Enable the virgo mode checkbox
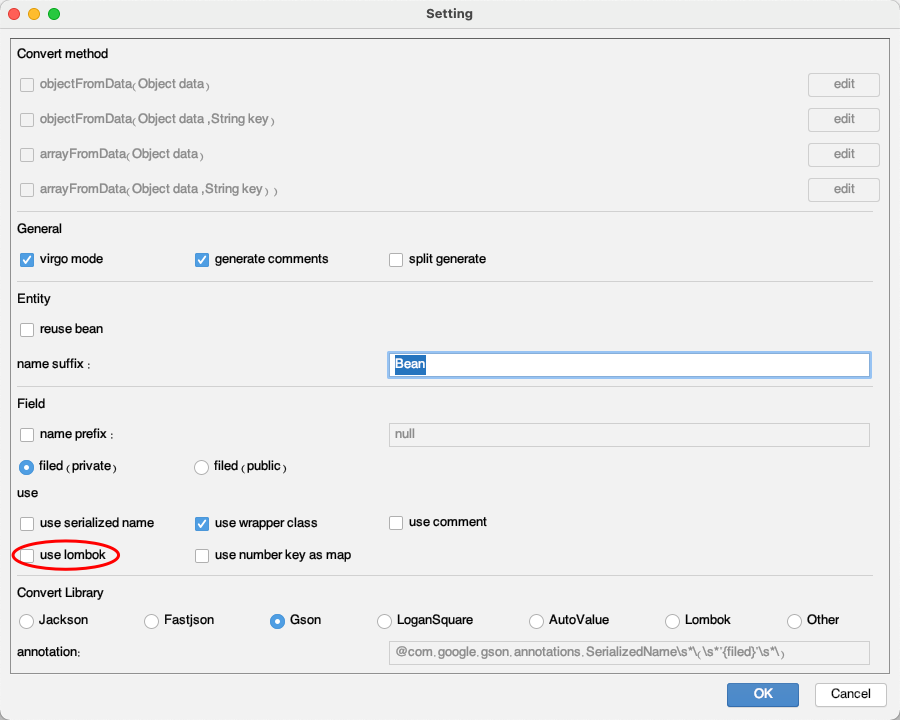The width and height of the screenshot is (900, 720). pyautogui.click(x=27, y=259)
